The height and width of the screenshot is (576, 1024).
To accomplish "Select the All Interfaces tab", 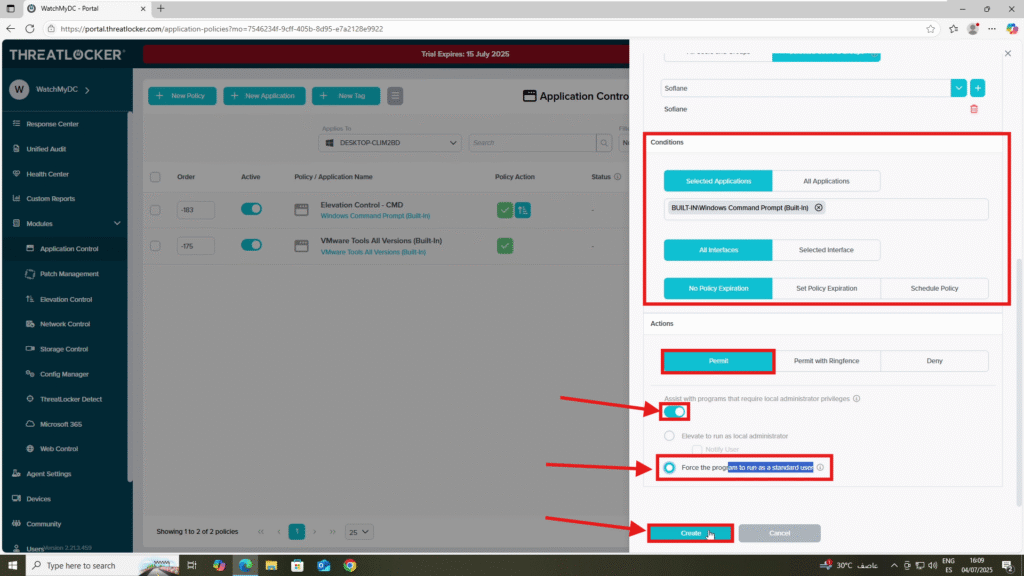I will coord(718,250).
